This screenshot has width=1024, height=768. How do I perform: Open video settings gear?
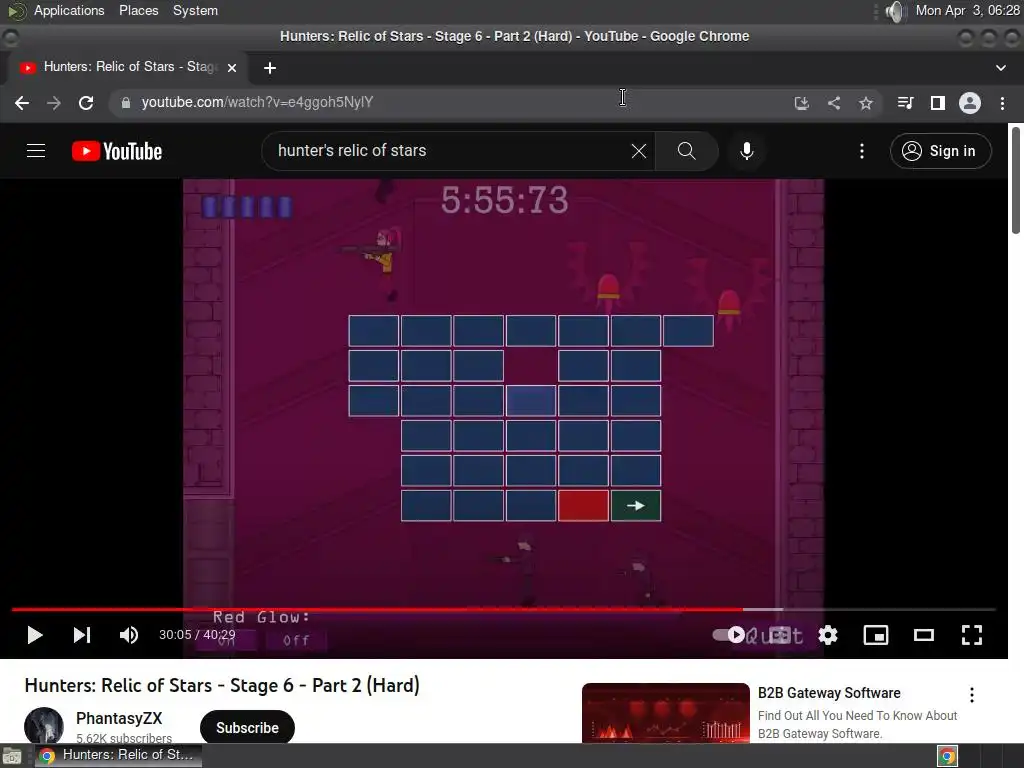coord(828,635)
